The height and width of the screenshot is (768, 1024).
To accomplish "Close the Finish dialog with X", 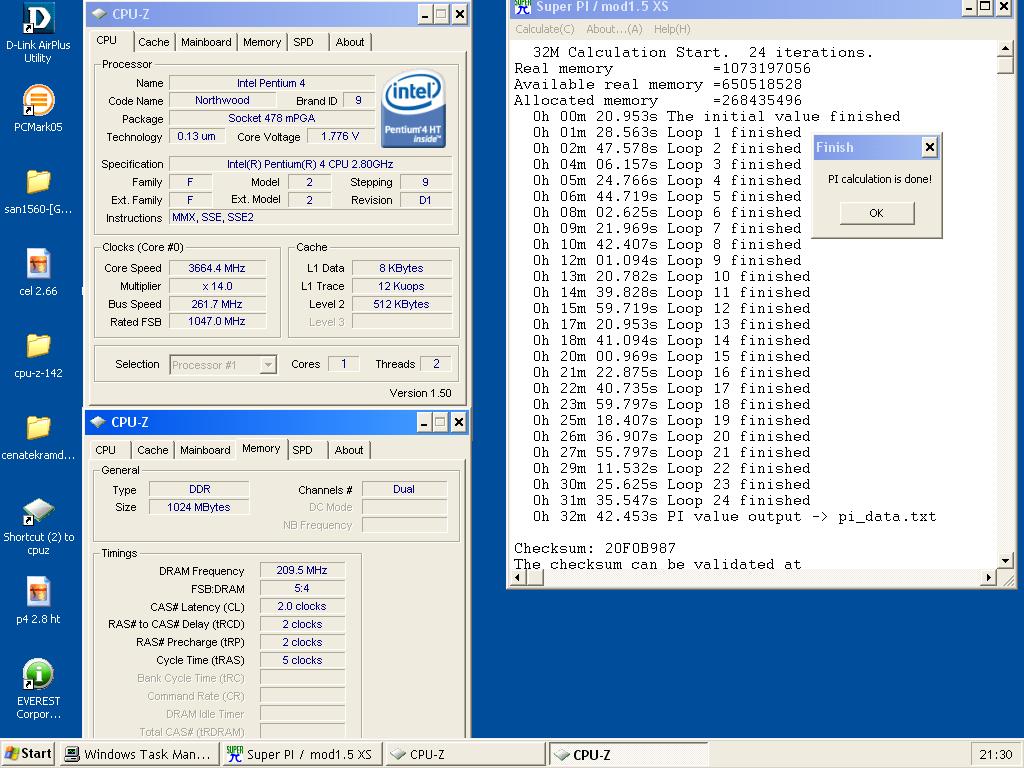I will click(930, 148).
